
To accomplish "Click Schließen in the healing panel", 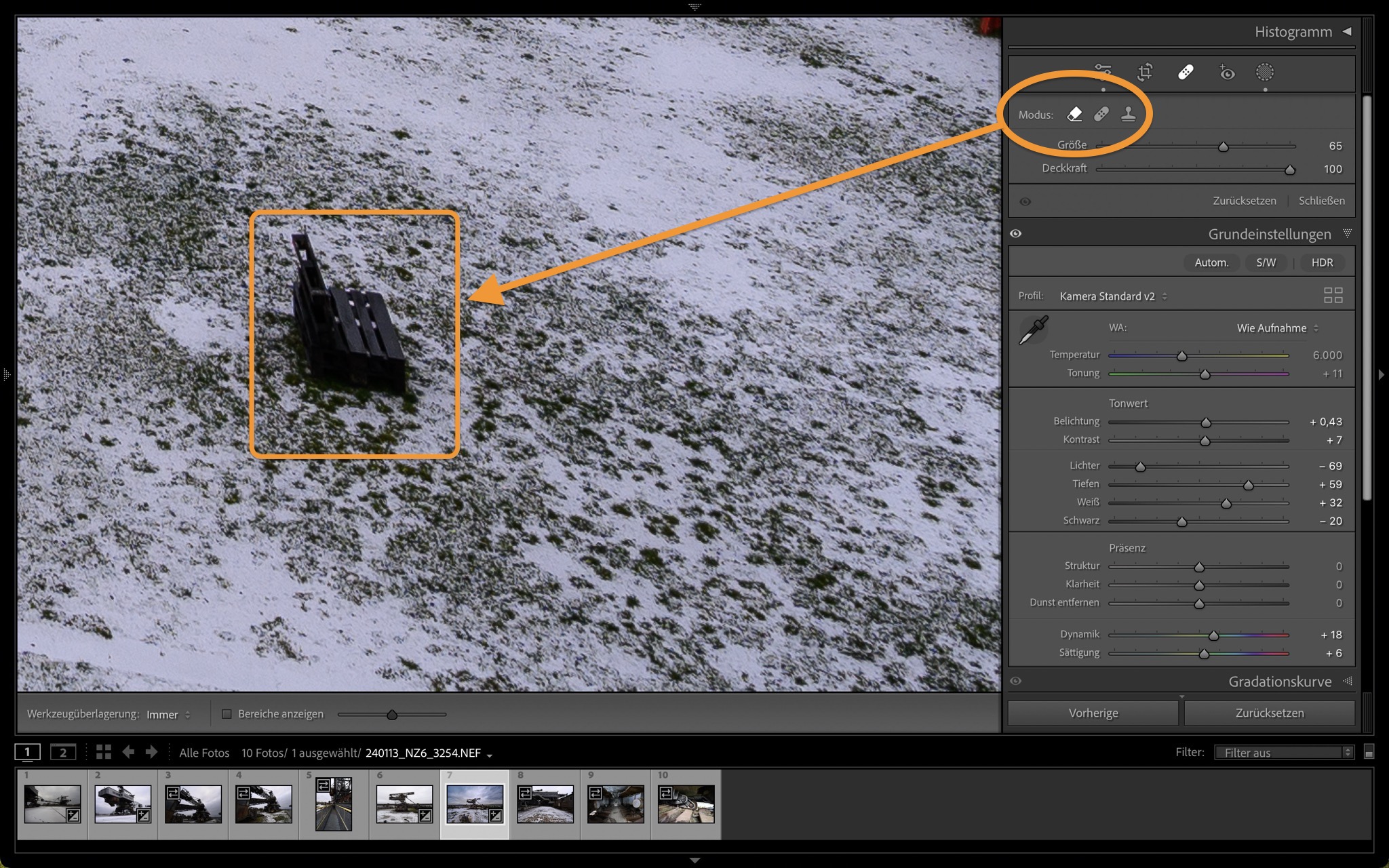I will coord(1321,201).
